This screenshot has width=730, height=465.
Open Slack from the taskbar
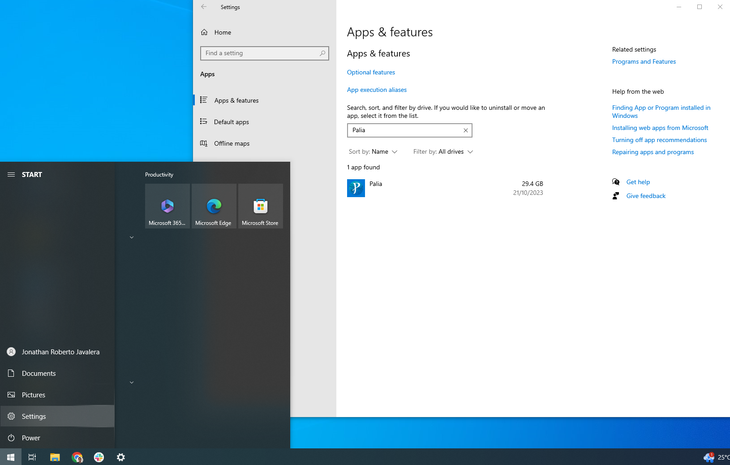click(x=99, y=457)
